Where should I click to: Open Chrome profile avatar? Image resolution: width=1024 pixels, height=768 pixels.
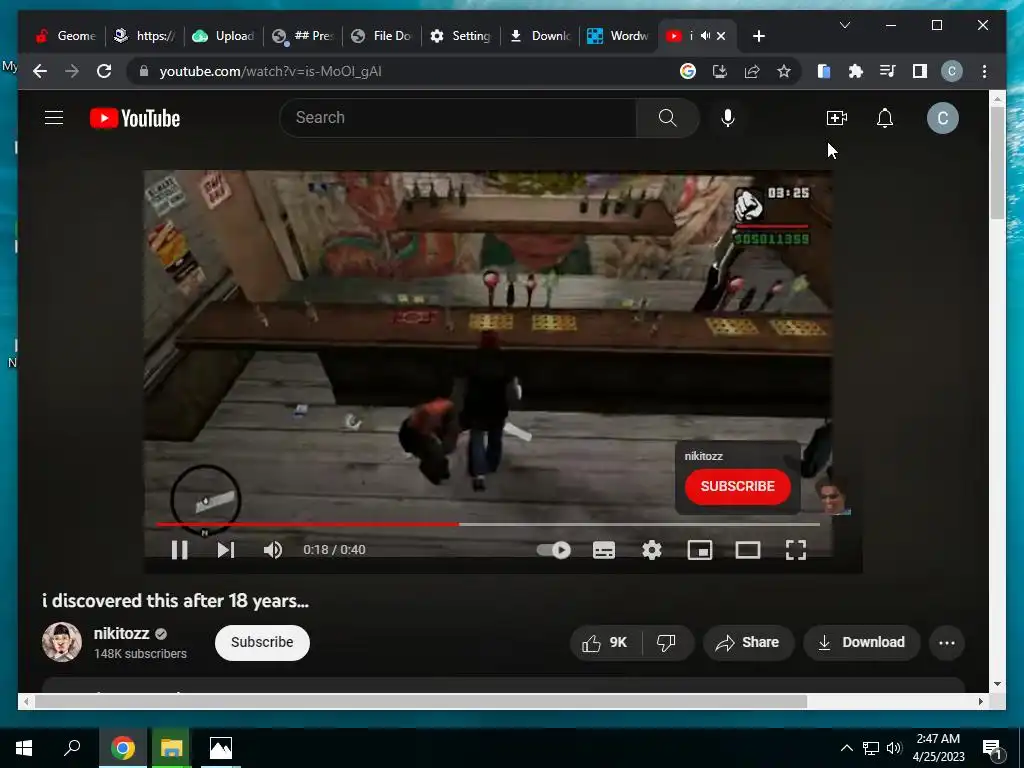pyautogui.click(x=952, y=71)
